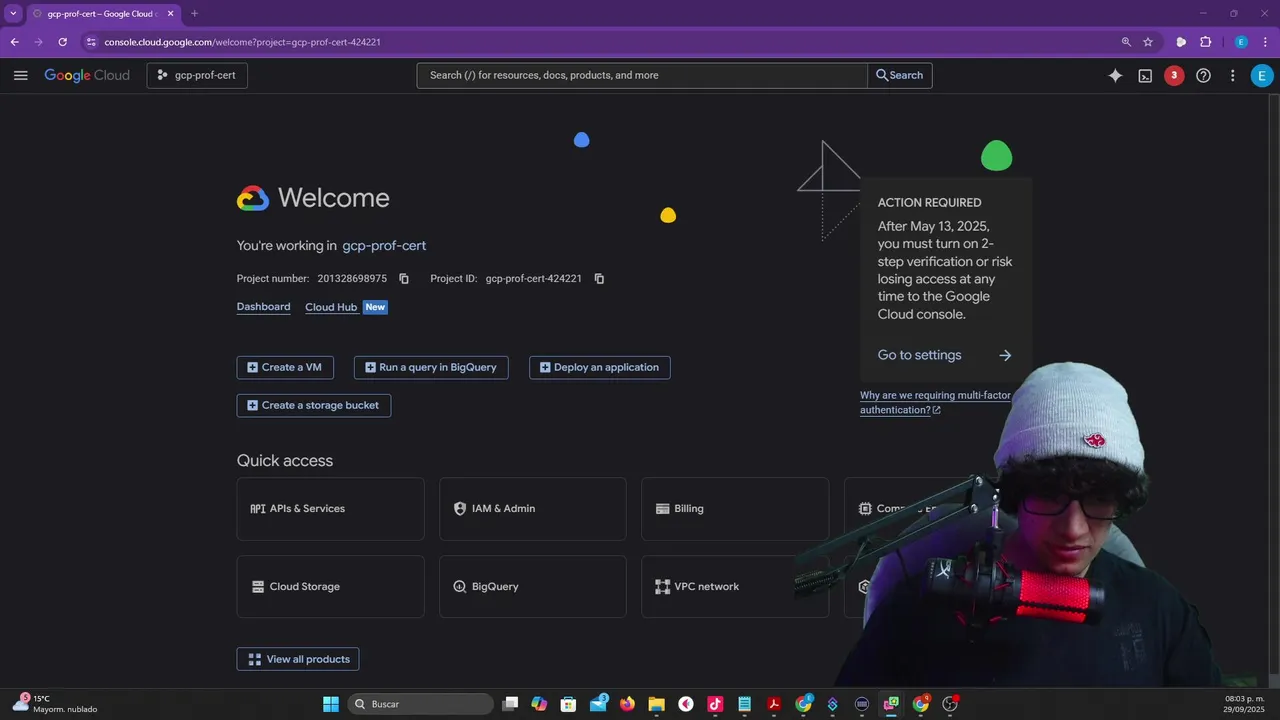The image size is (1280, 720).
Task: Open Cloud Storage quick access card
Action: click(x=331, y=587)
